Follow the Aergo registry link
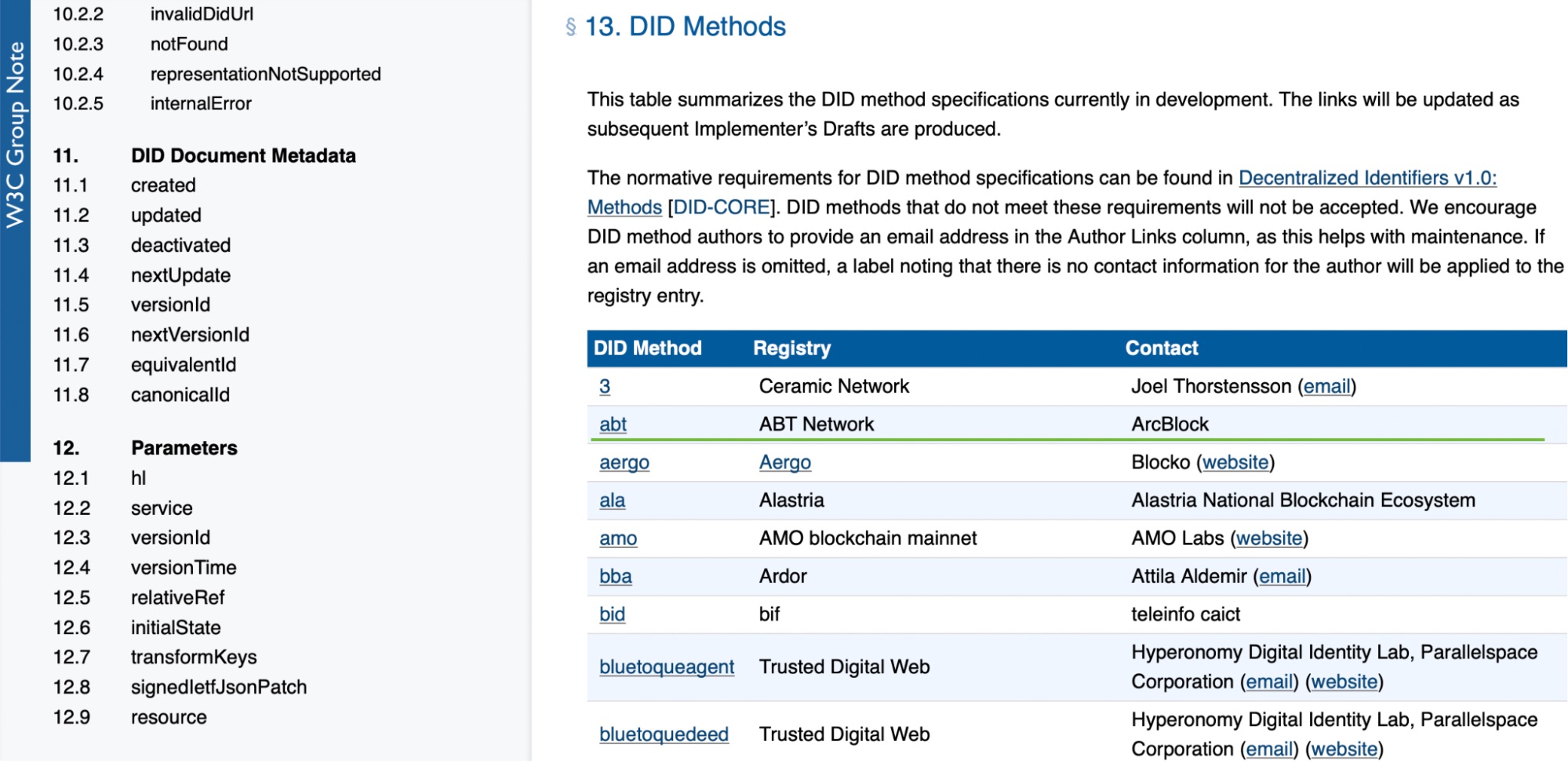Screen dimensions: 1568x762 pyautogui.click(x=784, y=463)
